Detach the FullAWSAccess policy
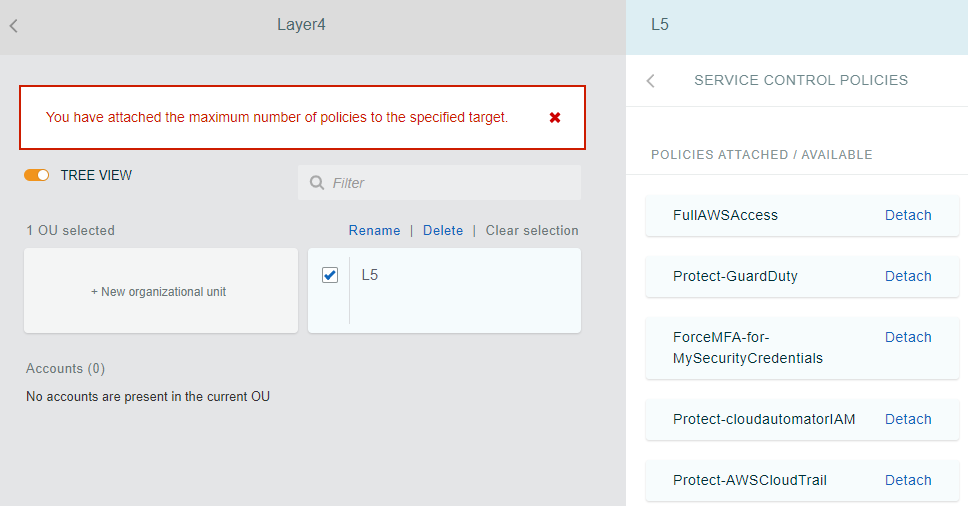This screenshot has height=506, width=968. coord(908,215)
